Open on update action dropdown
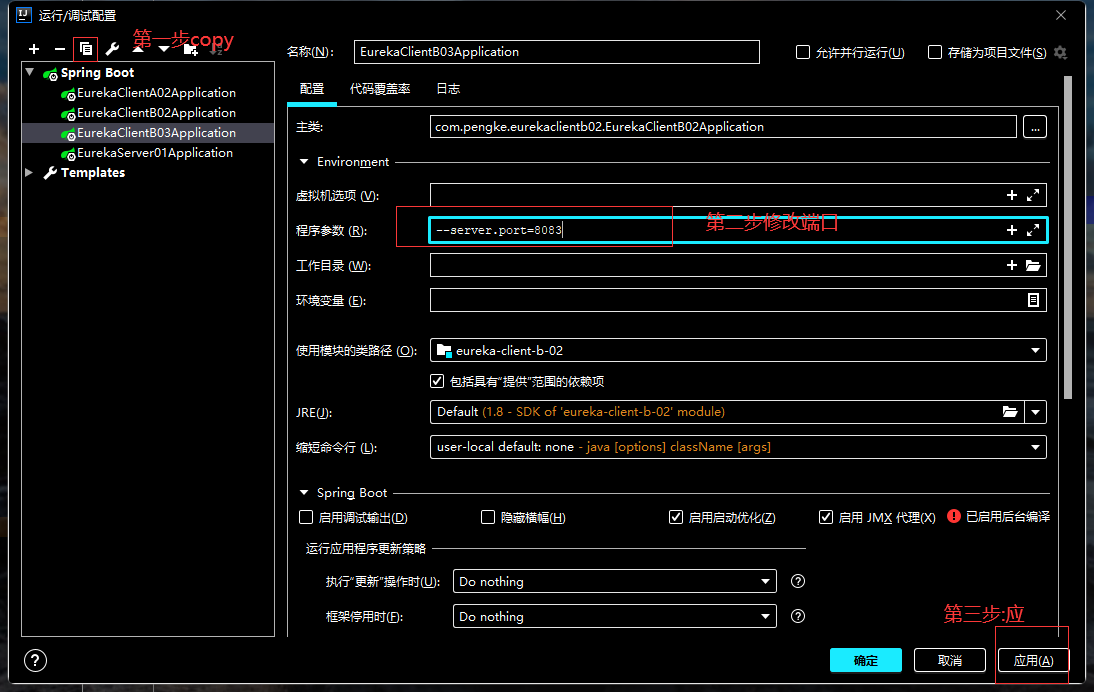 [615, 581]
